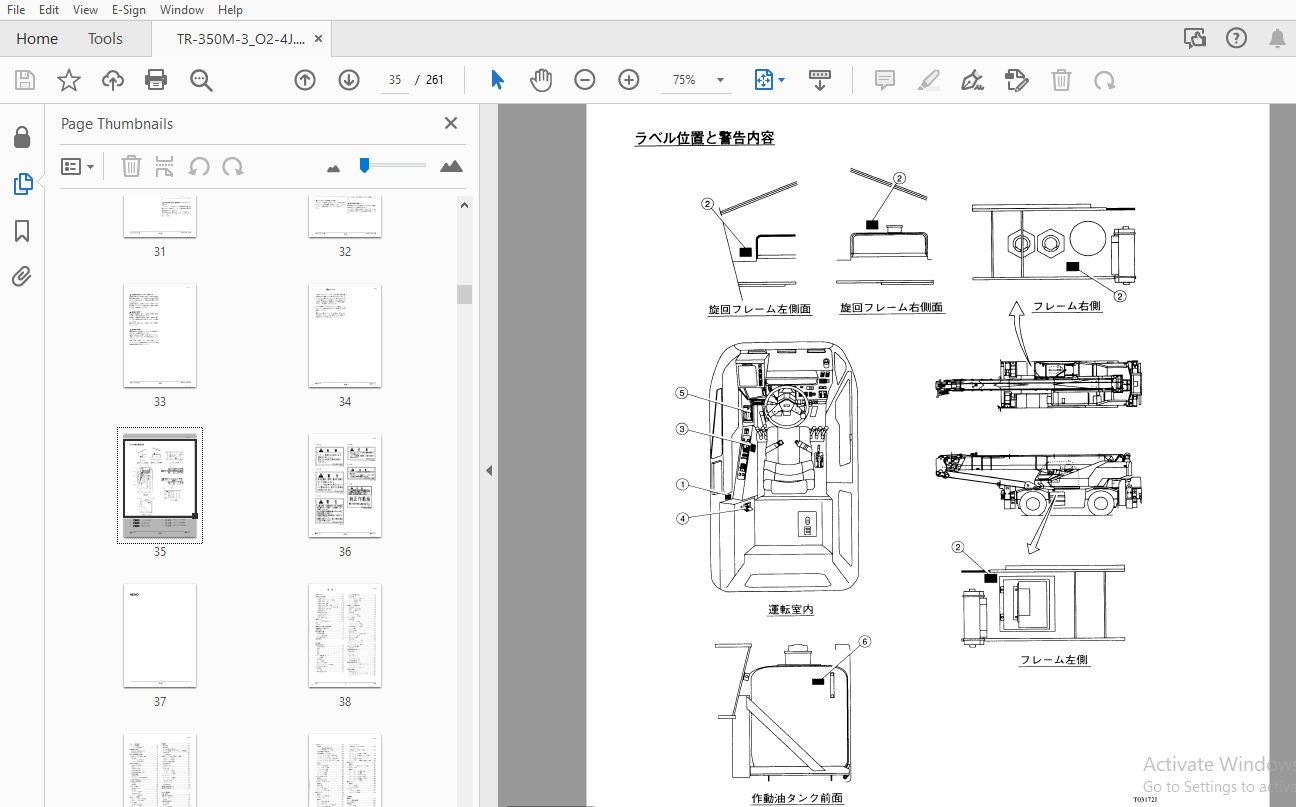
Task: Click the scrolling mode keyboard icon
Action: (x=820, y=80)
